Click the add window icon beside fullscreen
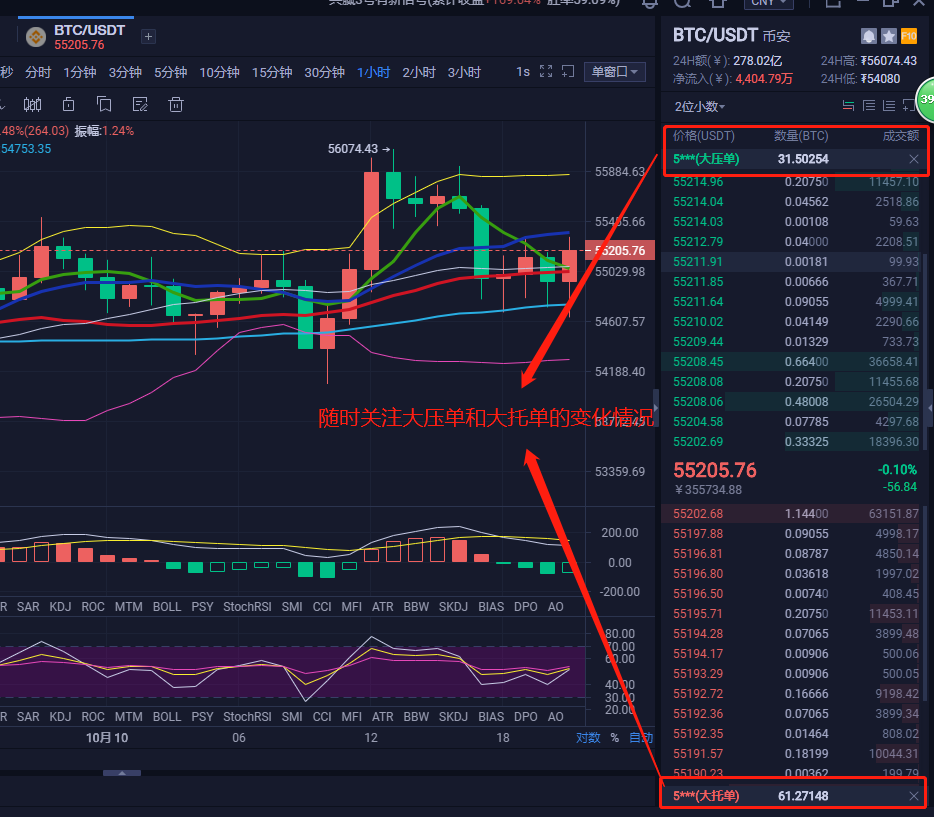Image resolution: width=934 pixels, height=817 pixels. [568, 71]
